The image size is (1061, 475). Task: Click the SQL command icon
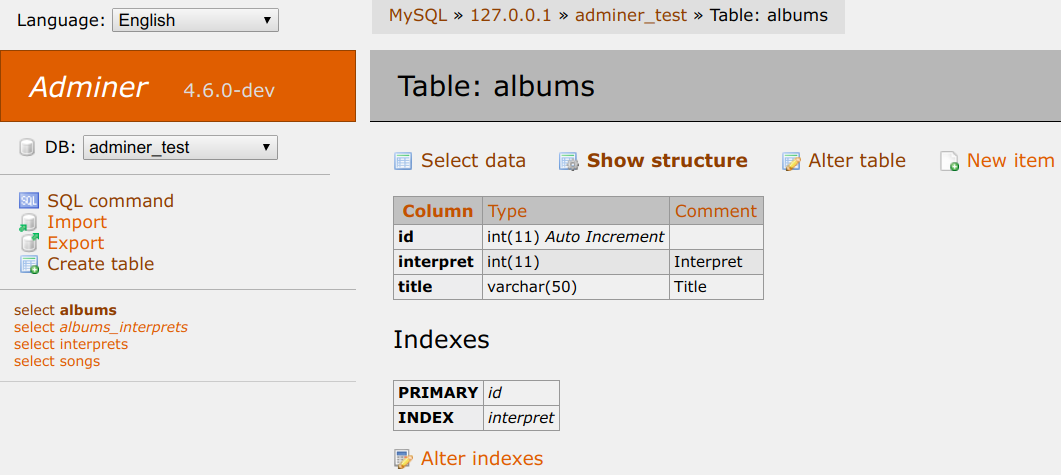(29, 201)
